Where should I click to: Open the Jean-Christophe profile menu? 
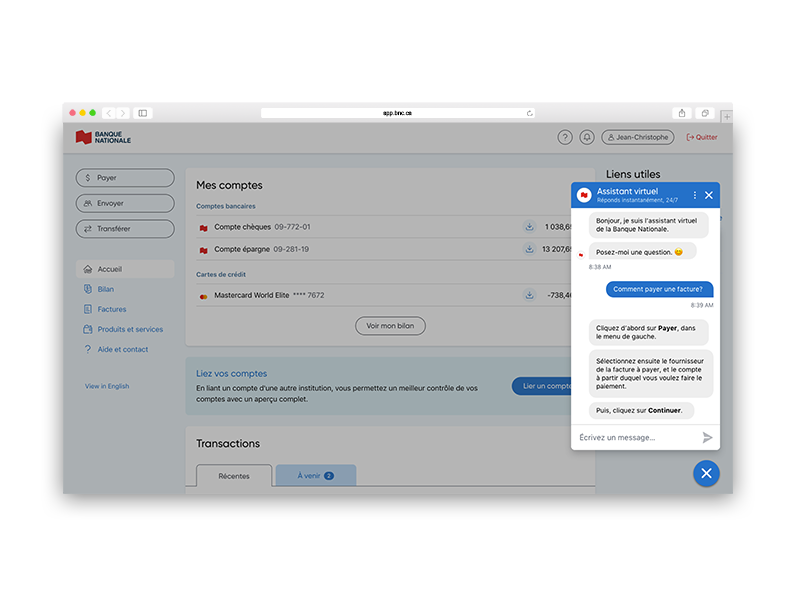point(638,138)
